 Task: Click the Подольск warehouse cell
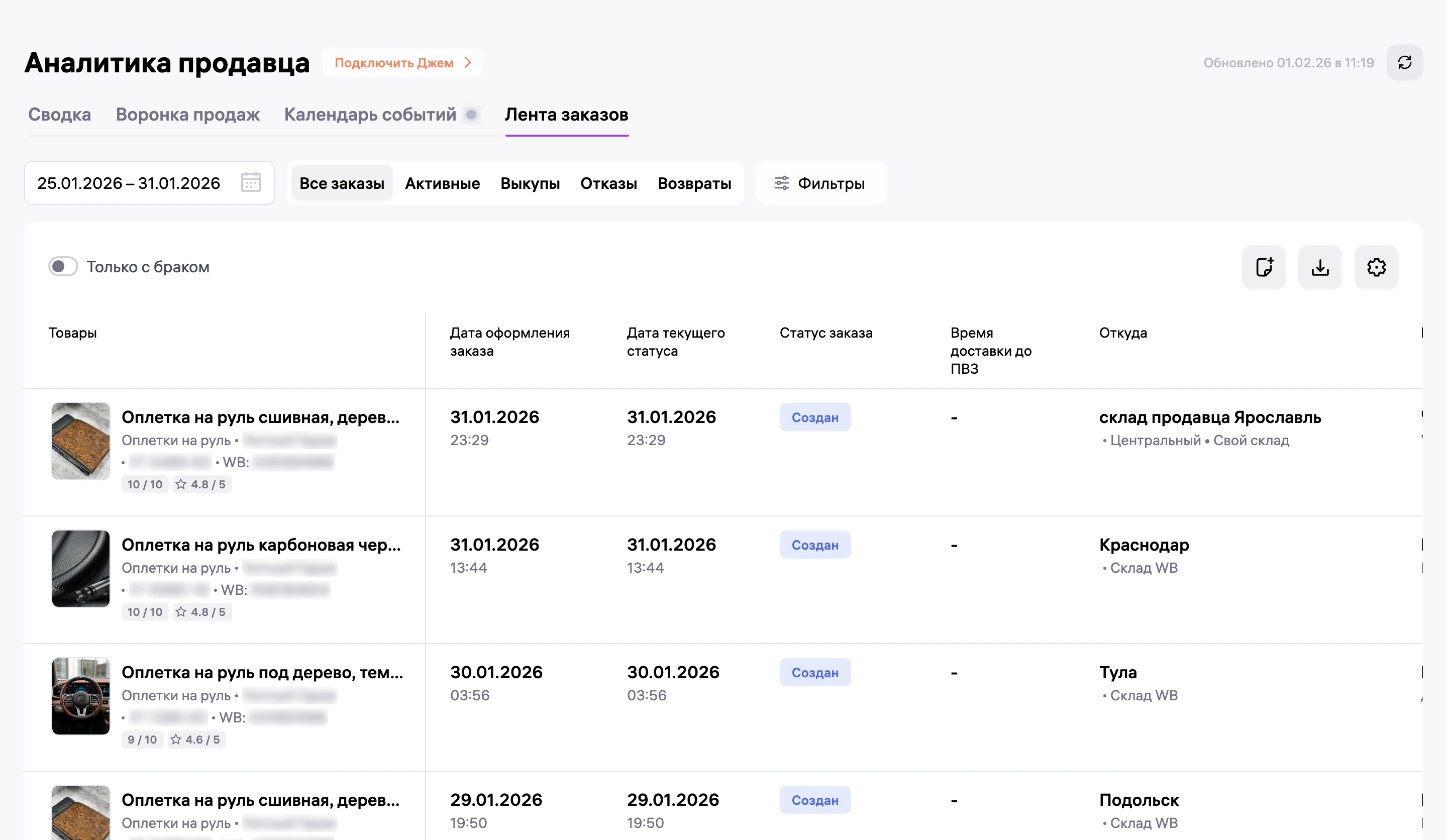click(x=1139, y=810)
